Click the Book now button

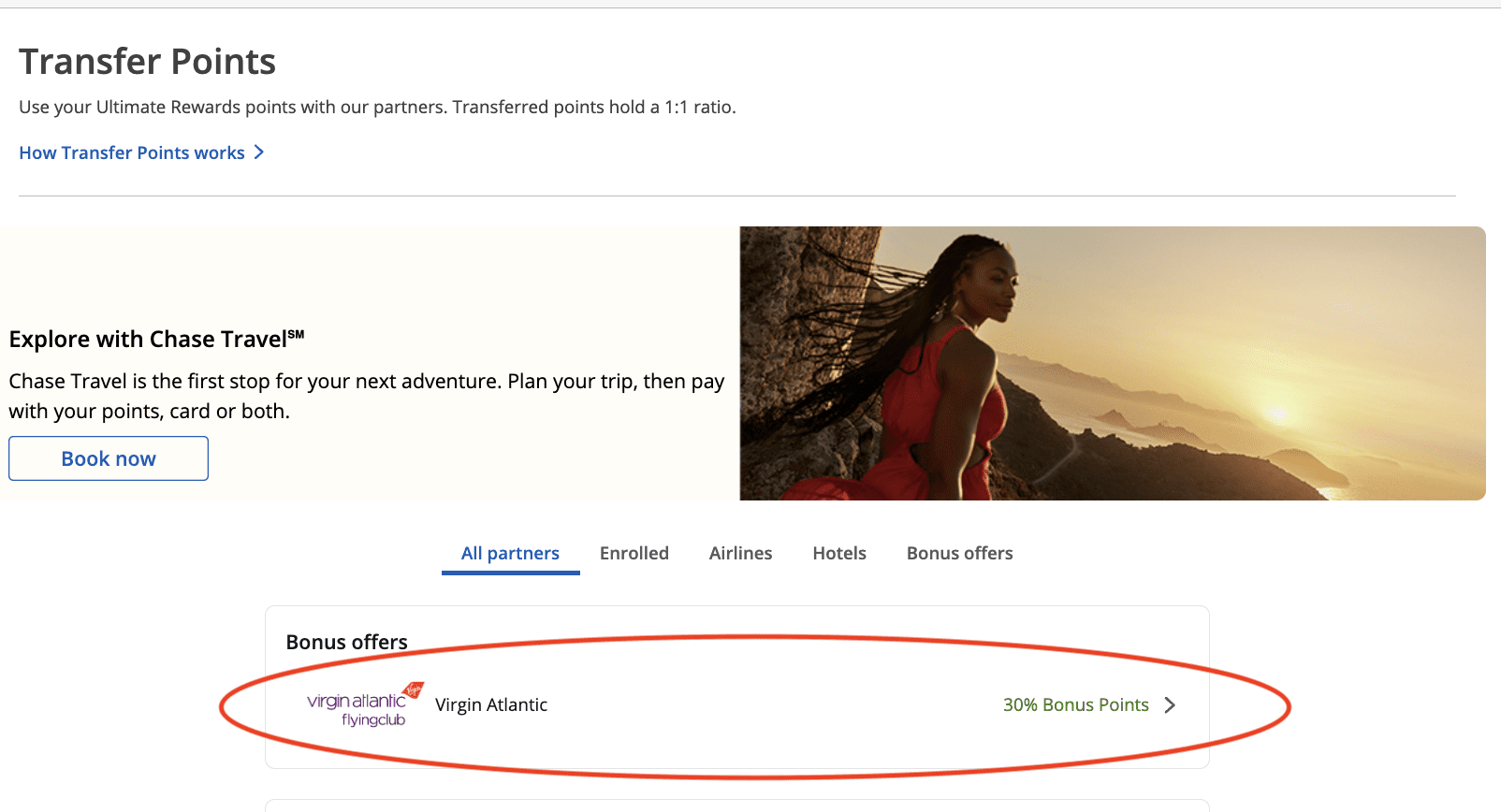(x=109, y=458)
